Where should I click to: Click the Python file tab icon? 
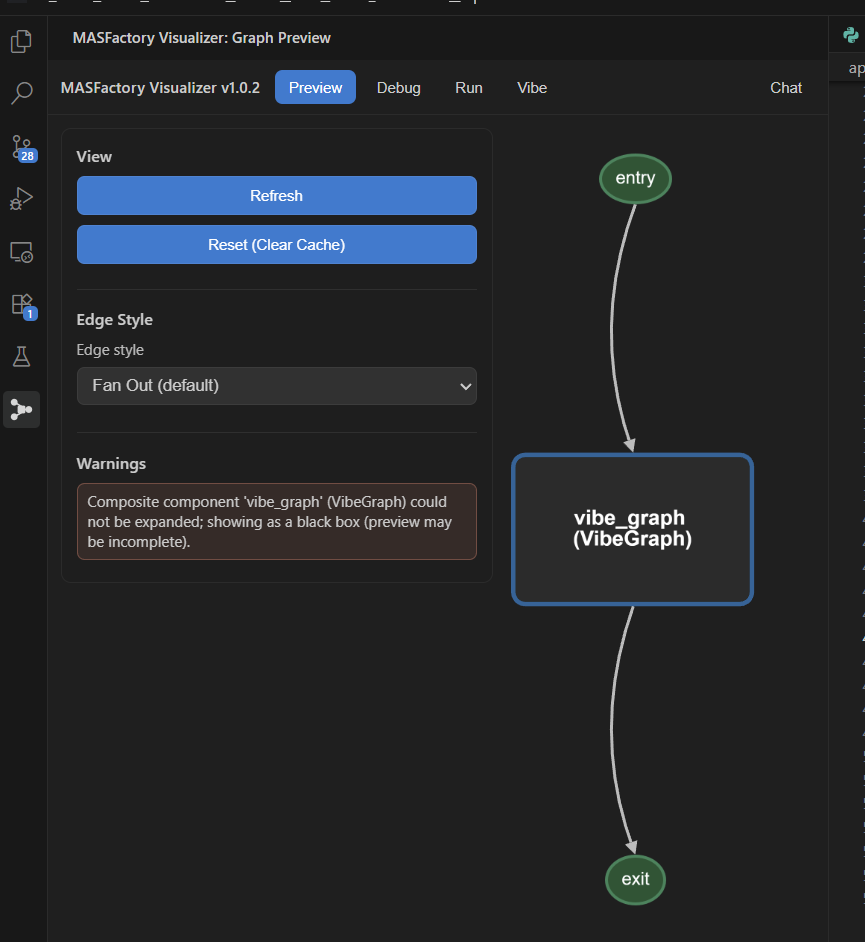[851, 36]
